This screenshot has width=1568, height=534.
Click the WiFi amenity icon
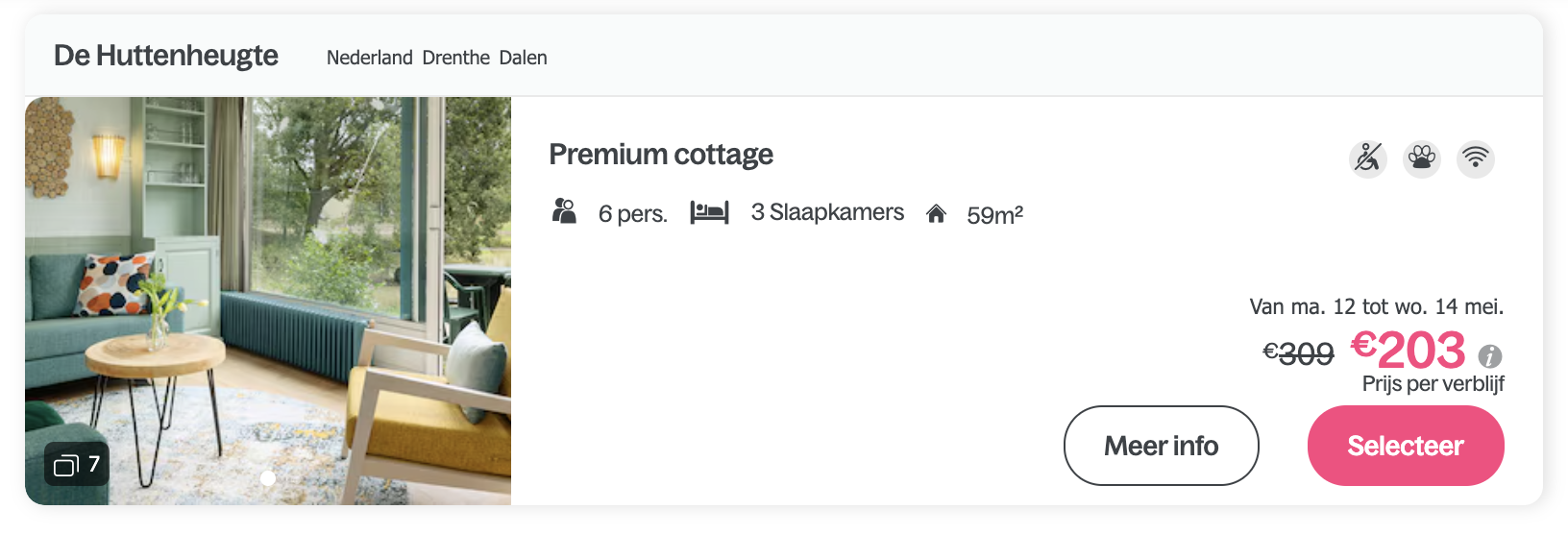point(1476,158)
